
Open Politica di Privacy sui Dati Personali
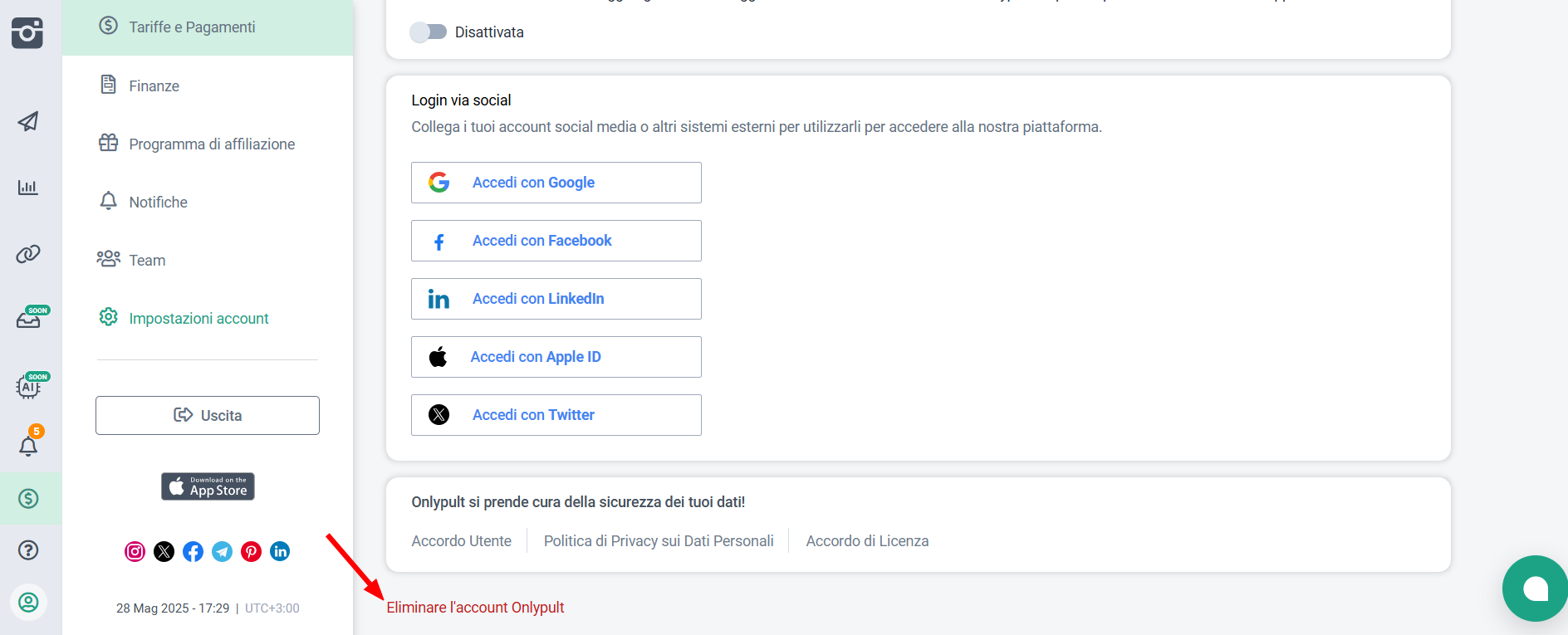coord(658,541)
